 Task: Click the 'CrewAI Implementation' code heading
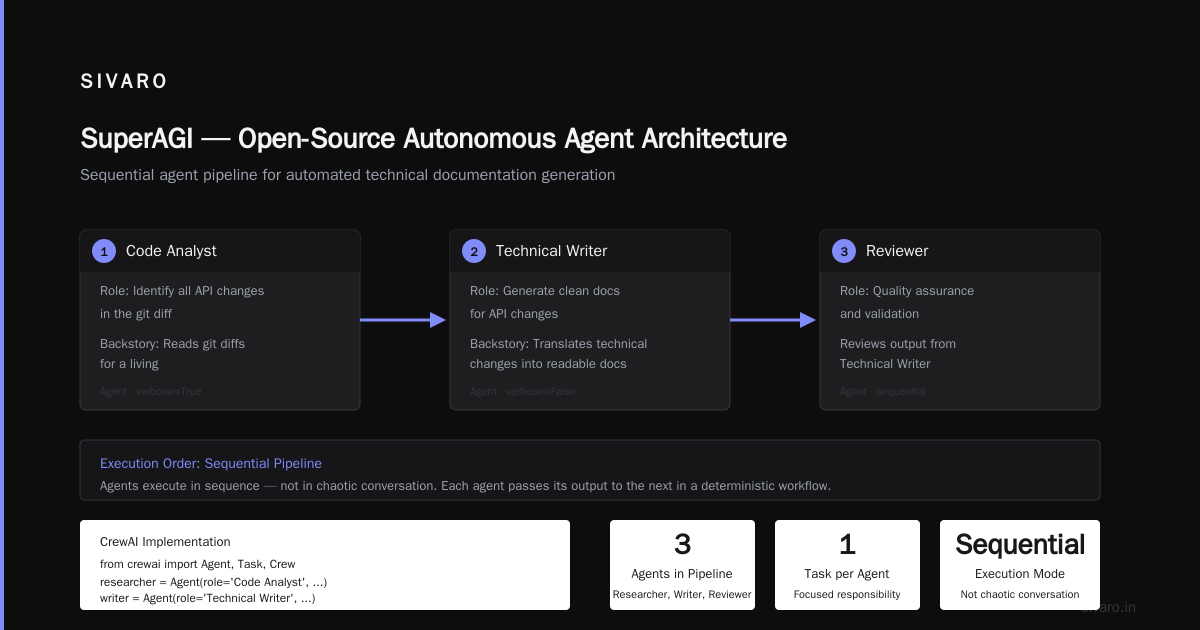pyautogui.click(x=165, y=542)
